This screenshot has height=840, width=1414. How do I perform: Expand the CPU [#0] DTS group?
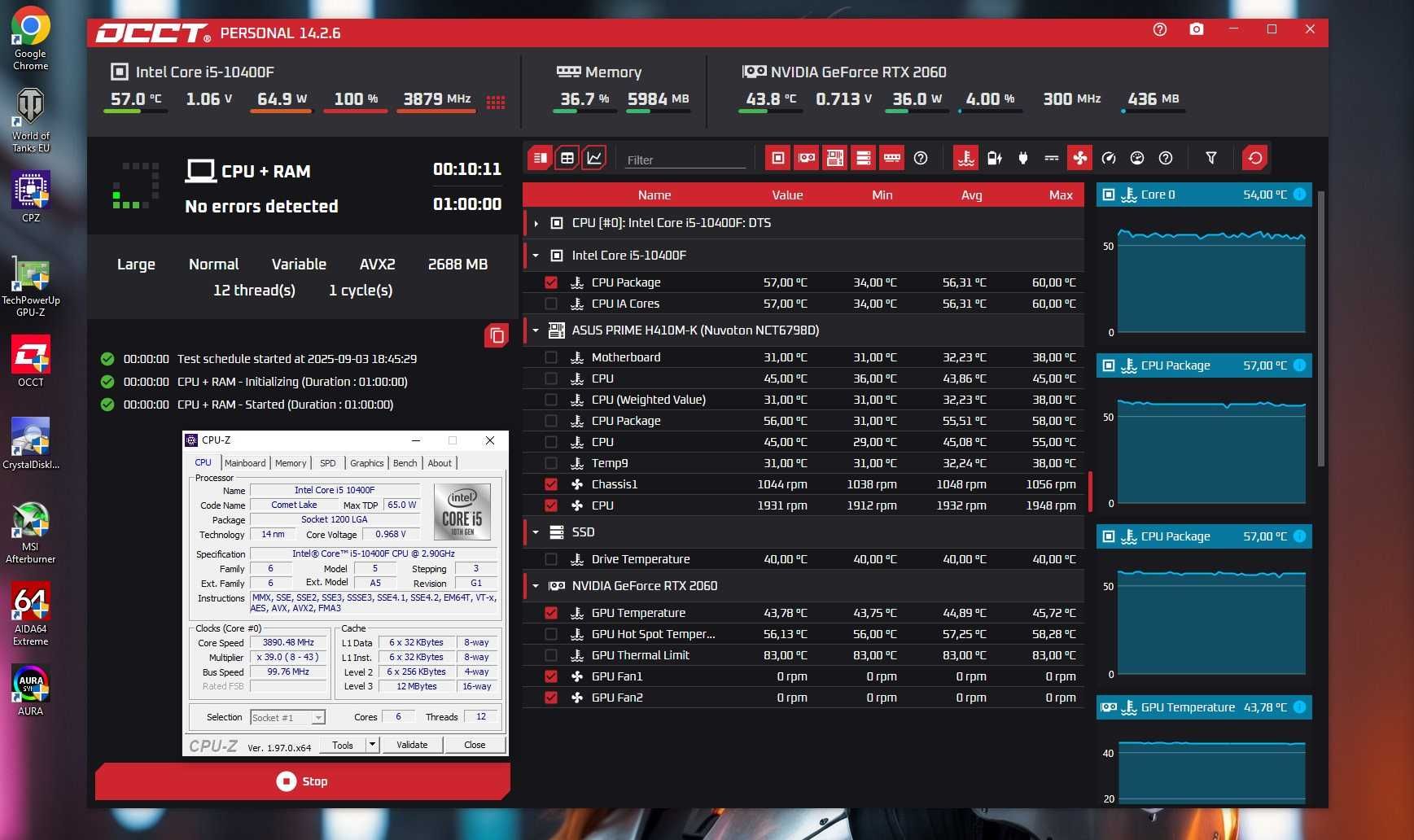click(536, 223)
